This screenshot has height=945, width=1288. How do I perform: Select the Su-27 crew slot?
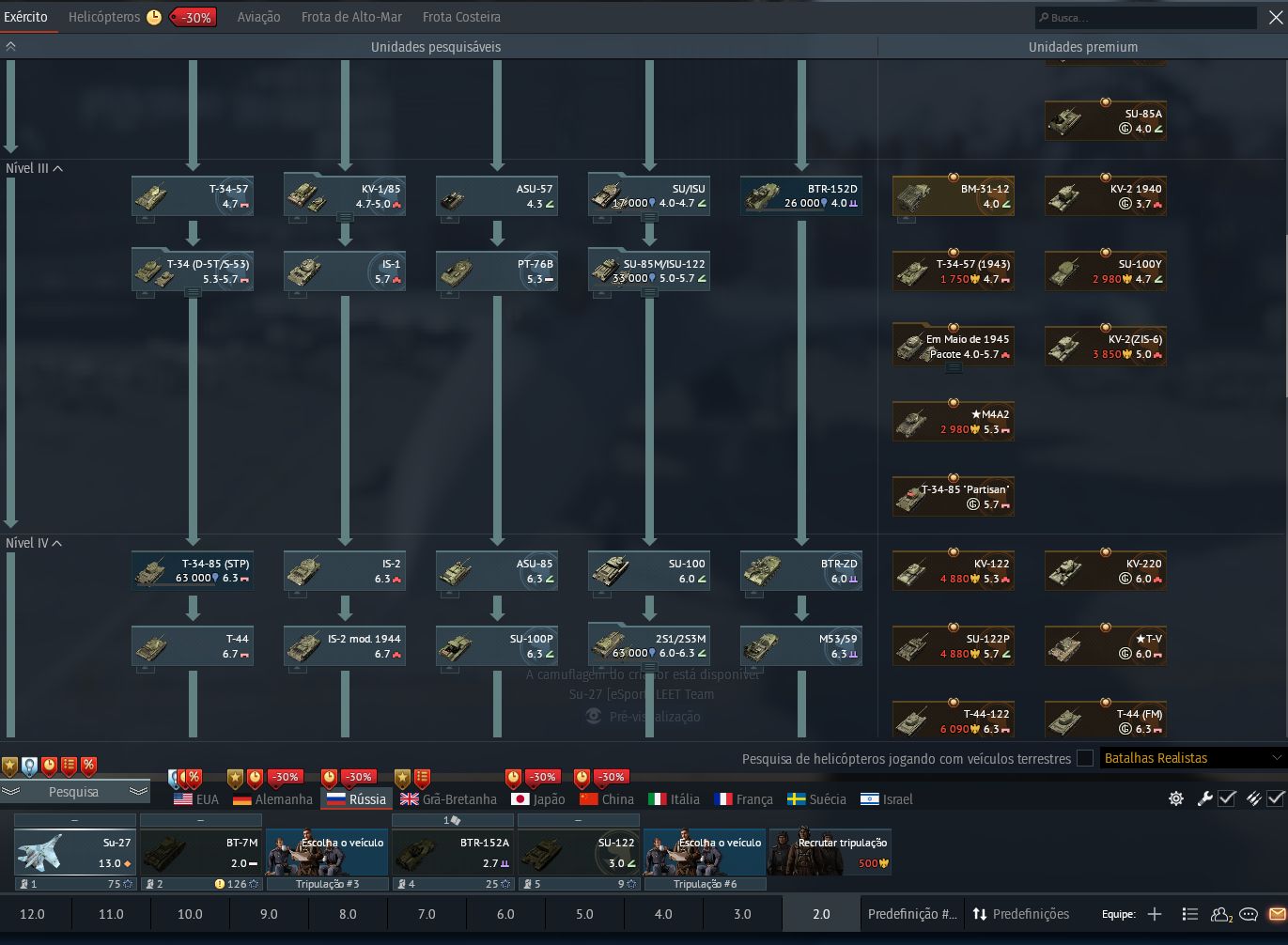click(75, 852)
